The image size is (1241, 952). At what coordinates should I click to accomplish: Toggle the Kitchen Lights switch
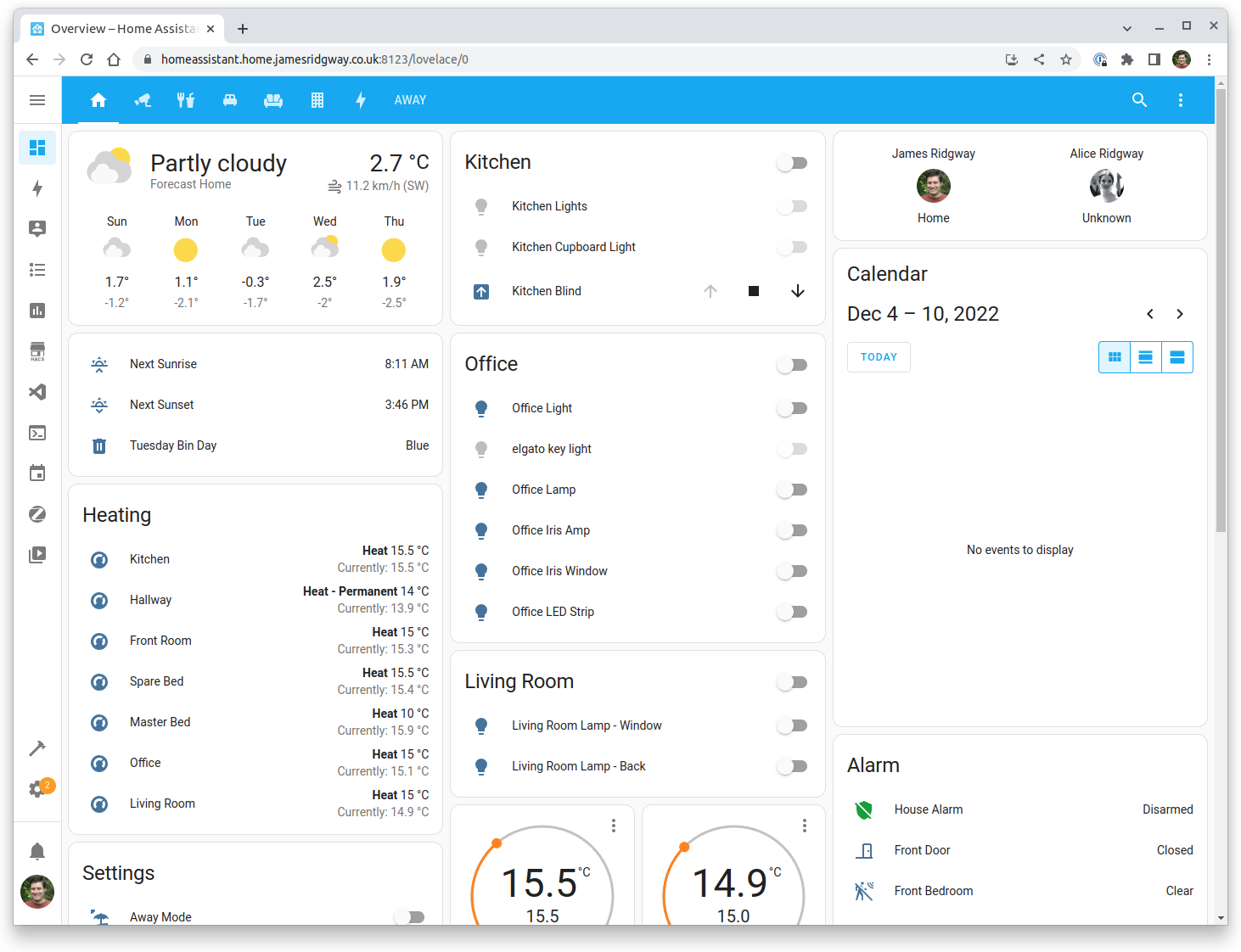791,206
